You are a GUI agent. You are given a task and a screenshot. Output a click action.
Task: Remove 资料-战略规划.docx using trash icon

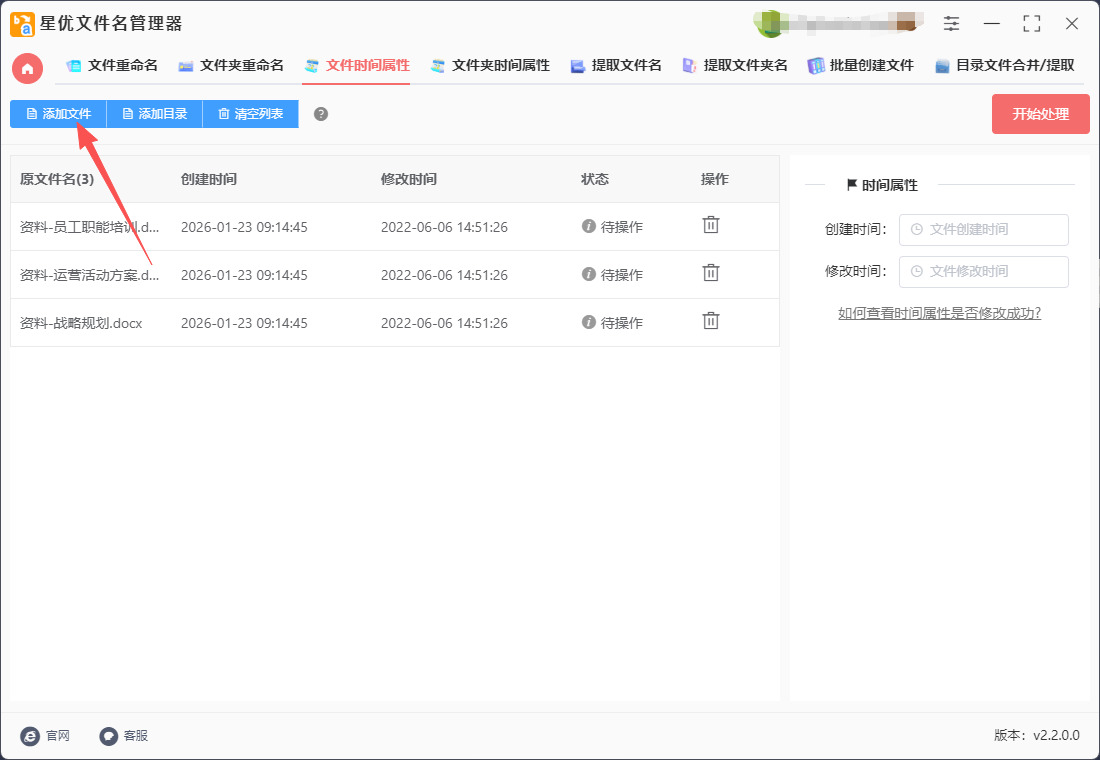coord(710,321)
